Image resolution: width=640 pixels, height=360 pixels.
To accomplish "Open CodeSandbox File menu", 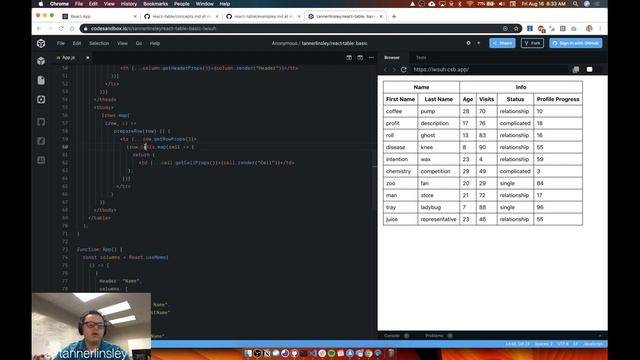I will 61,43.
